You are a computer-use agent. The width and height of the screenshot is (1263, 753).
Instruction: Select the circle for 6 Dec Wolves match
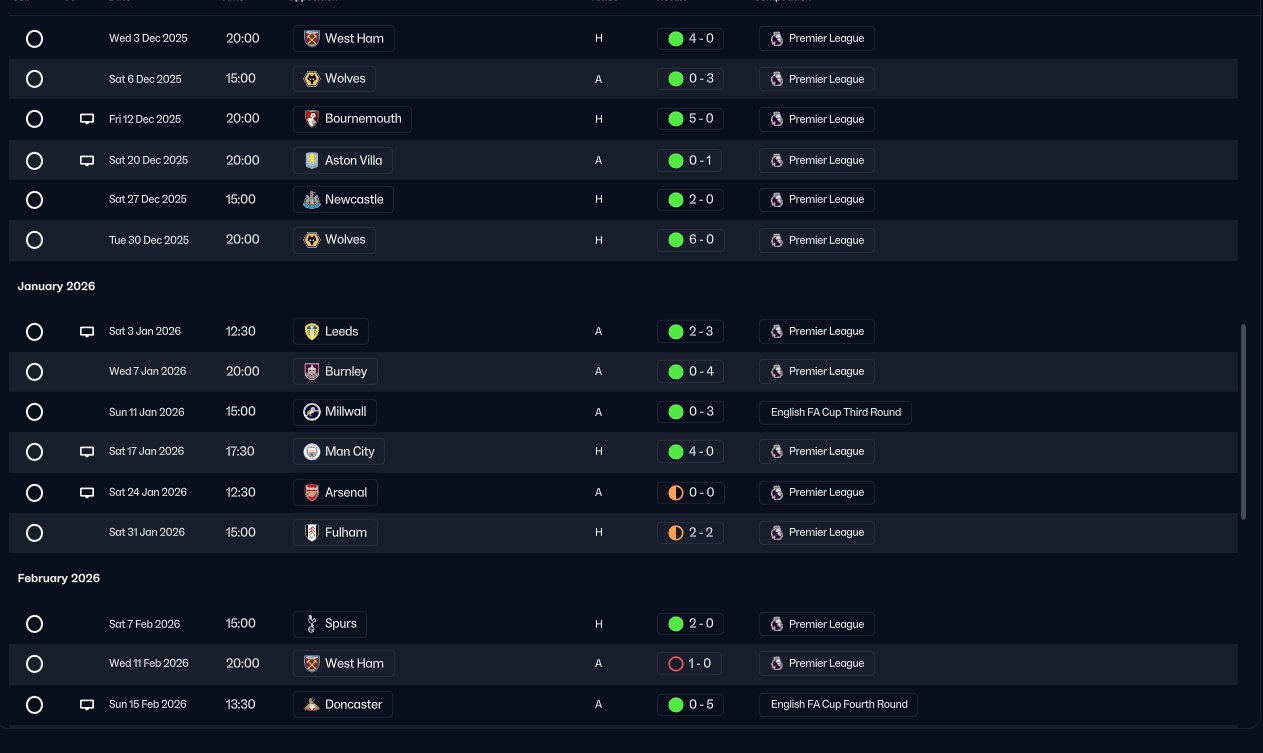(34, 79)
